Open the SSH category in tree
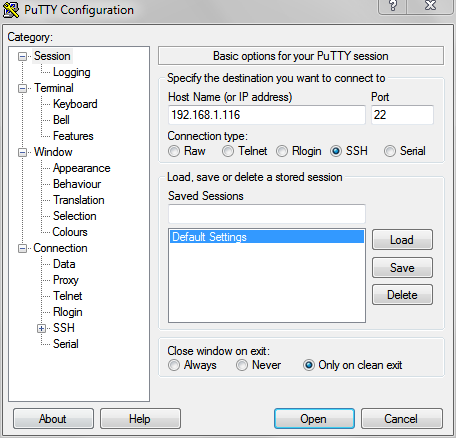 coord(64,328)
